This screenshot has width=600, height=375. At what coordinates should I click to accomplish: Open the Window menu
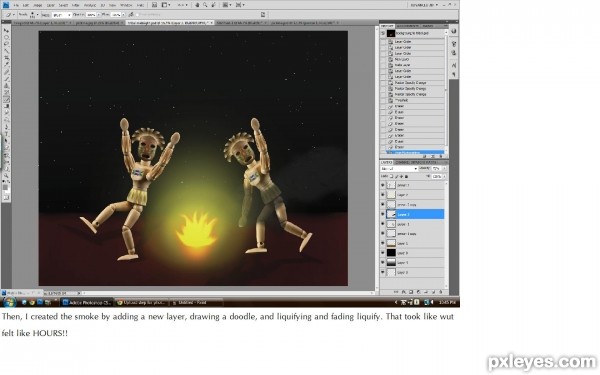(126, 5)
